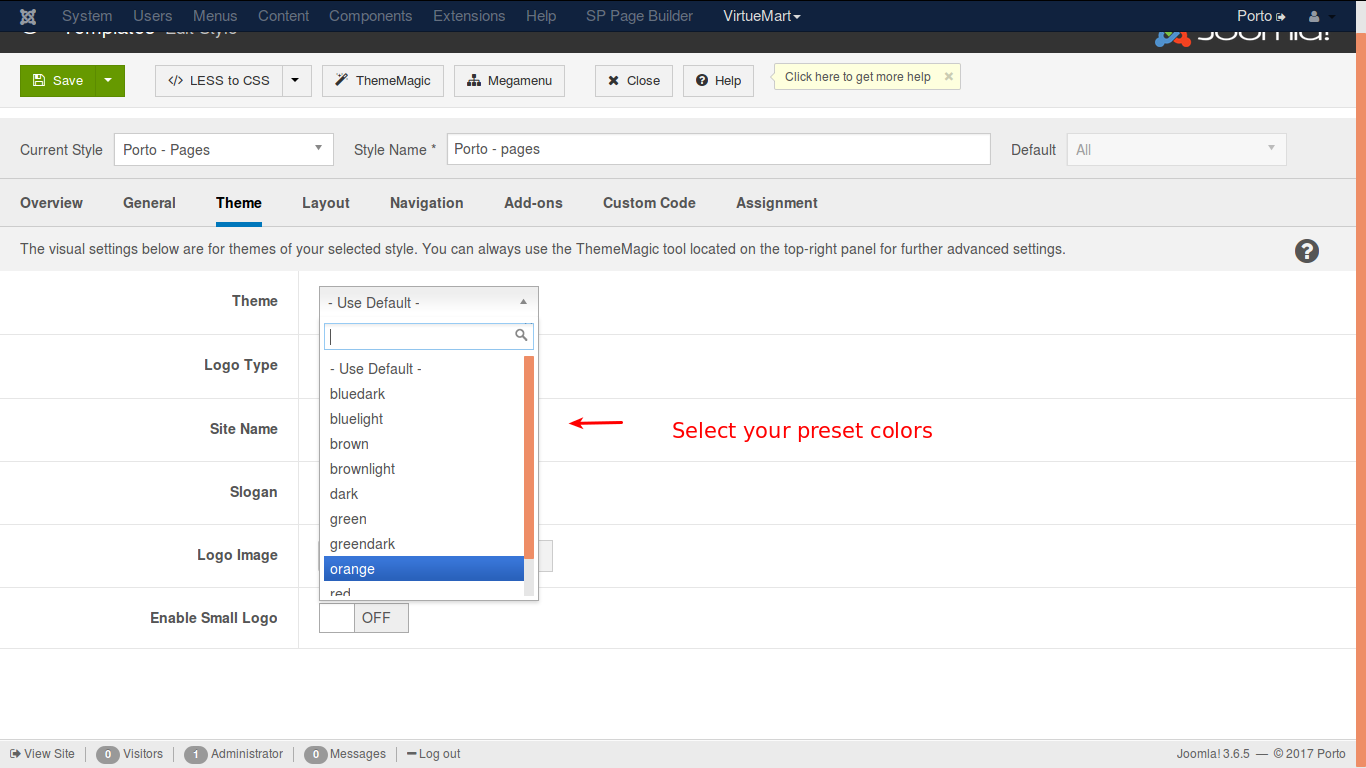Viewport: 1366px width, 768px height.
Task: Select the Theme tab
Action: (239, 203)
